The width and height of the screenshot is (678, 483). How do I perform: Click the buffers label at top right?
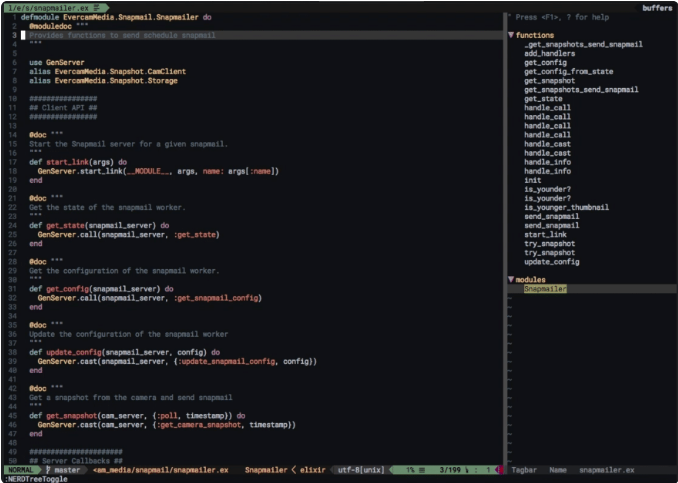[x=657, y=8]
